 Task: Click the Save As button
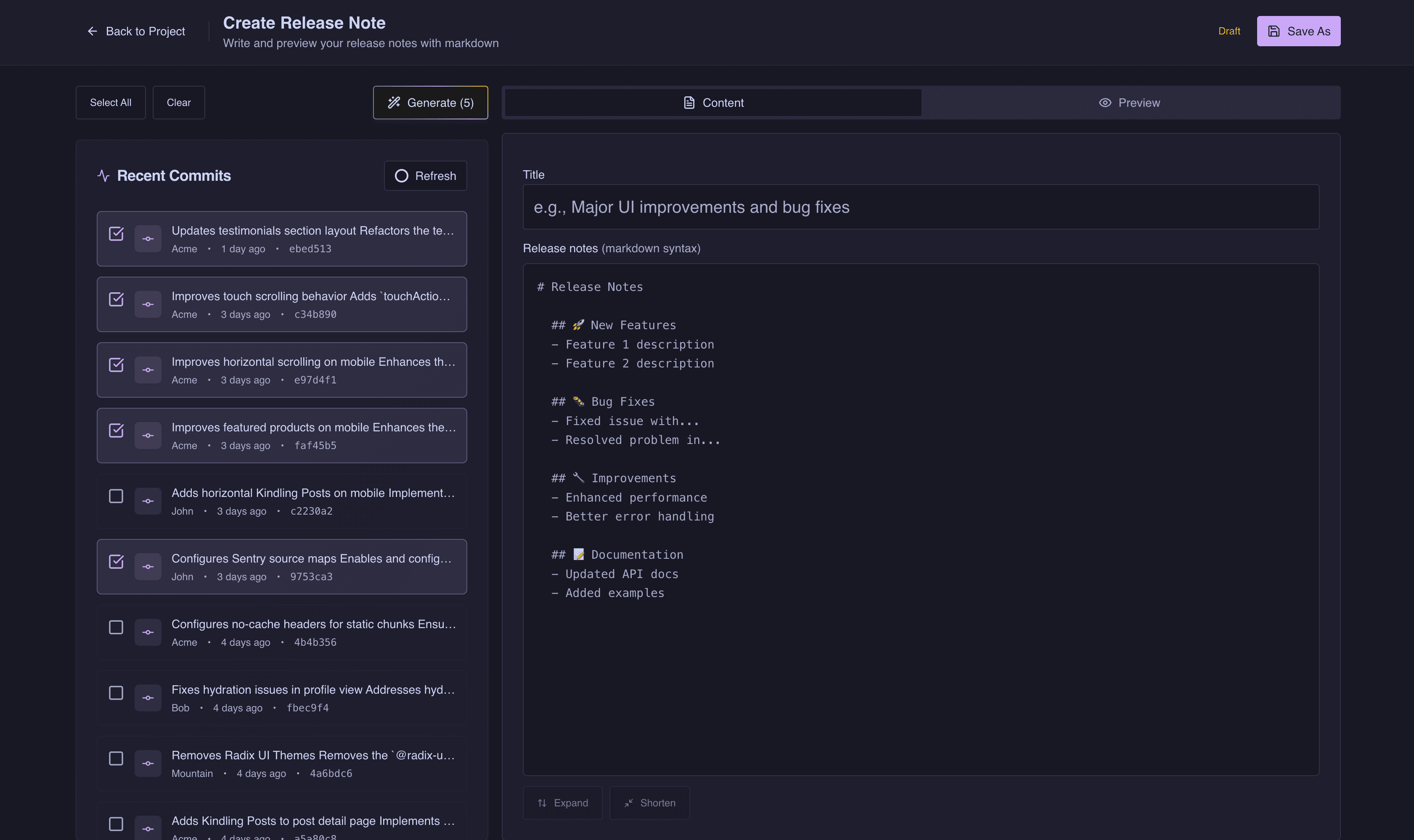1298,31
